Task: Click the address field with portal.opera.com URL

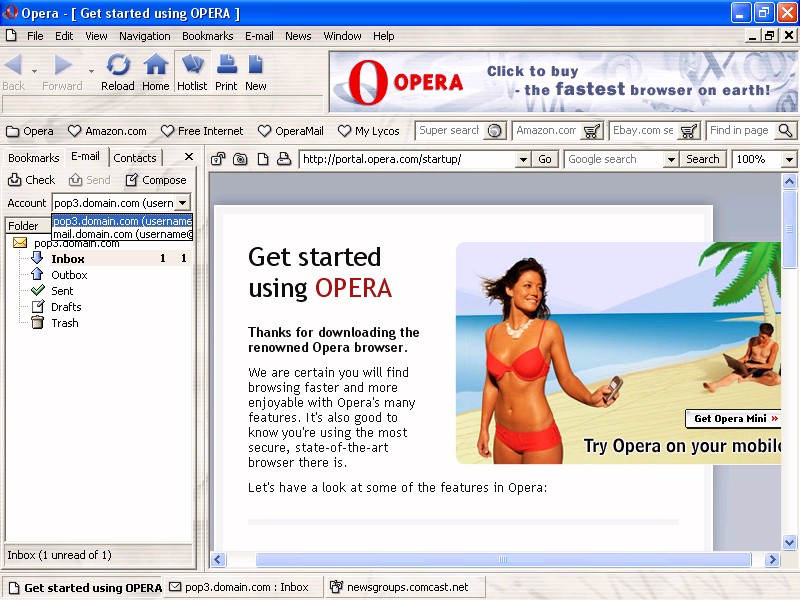Action: tap(408, 159)
